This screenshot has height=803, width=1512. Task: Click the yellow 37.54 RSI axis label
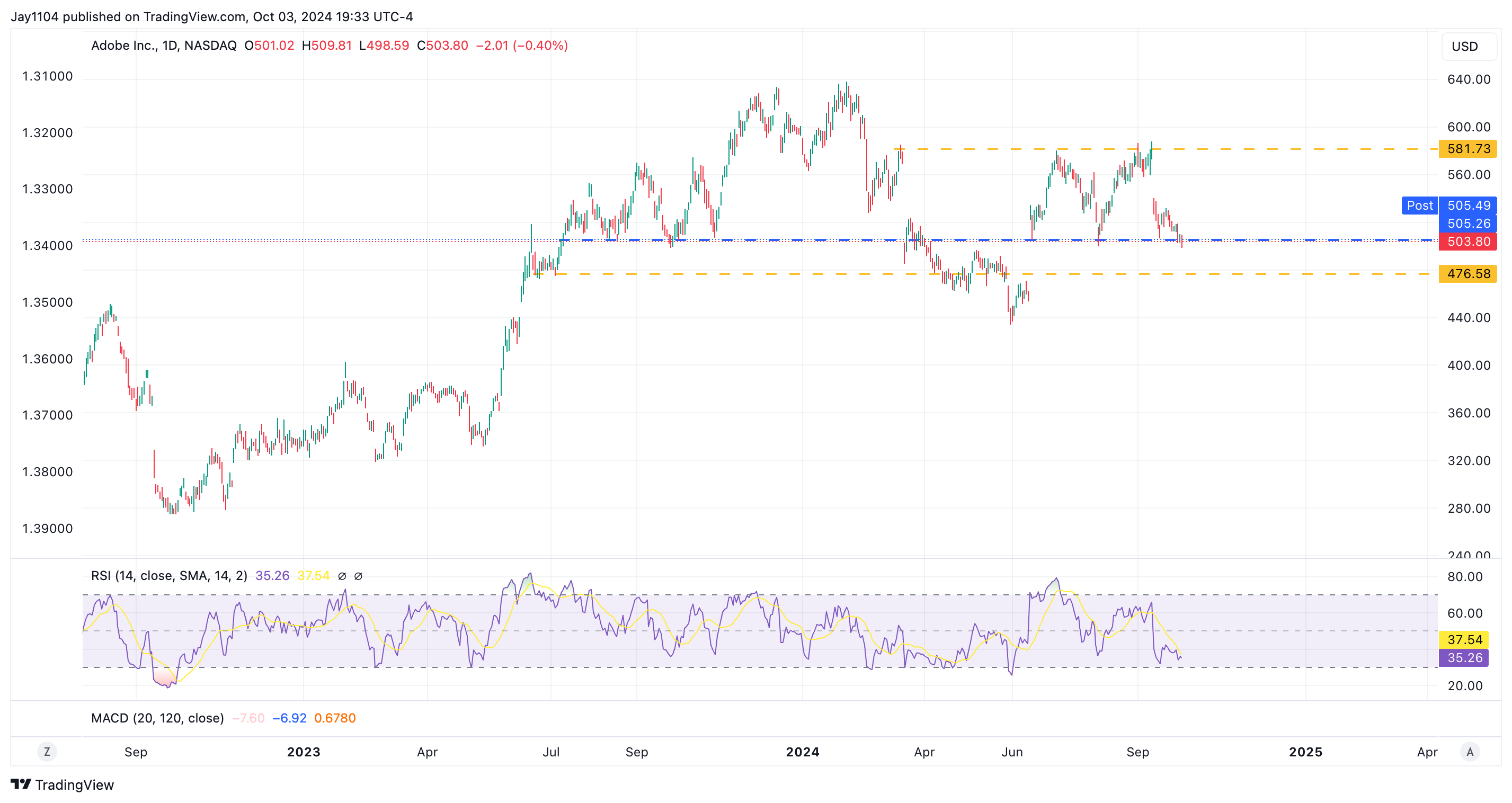click(1464, 640)
